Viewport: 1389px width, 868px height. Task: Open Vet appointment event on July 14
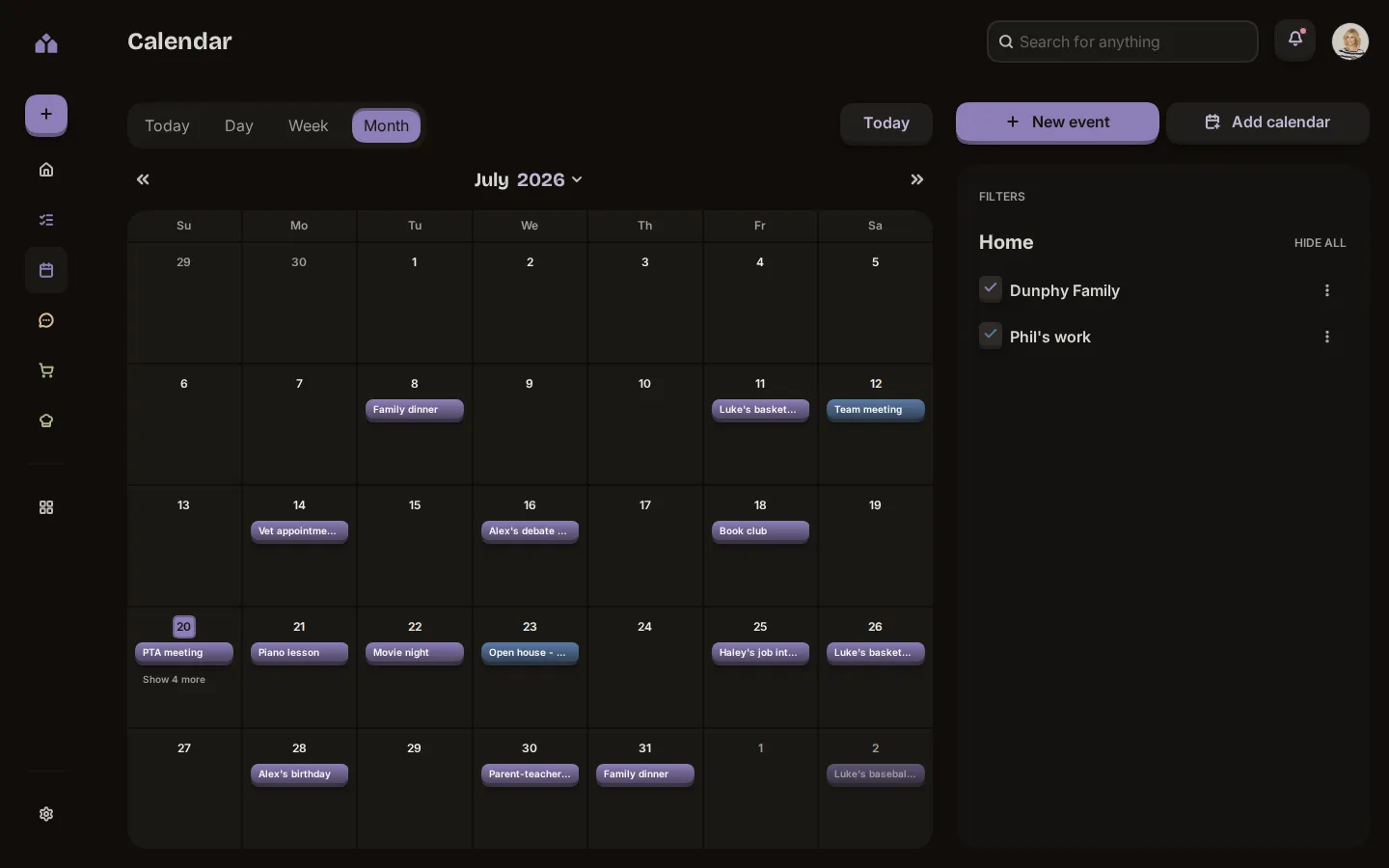point(299,531)
